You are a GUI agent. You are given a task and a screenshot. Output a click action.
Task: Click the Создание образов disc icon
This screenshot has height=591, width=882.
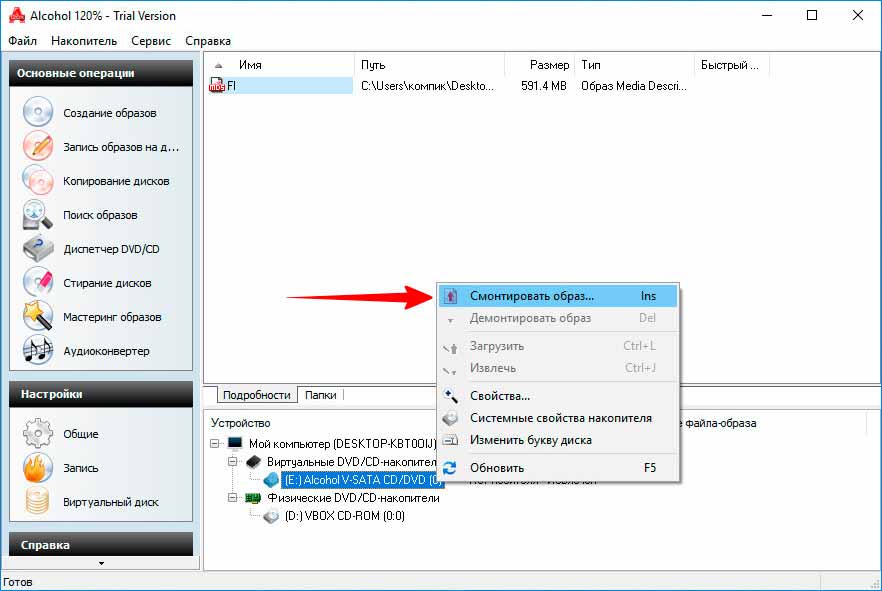click(x=38, y=112)
